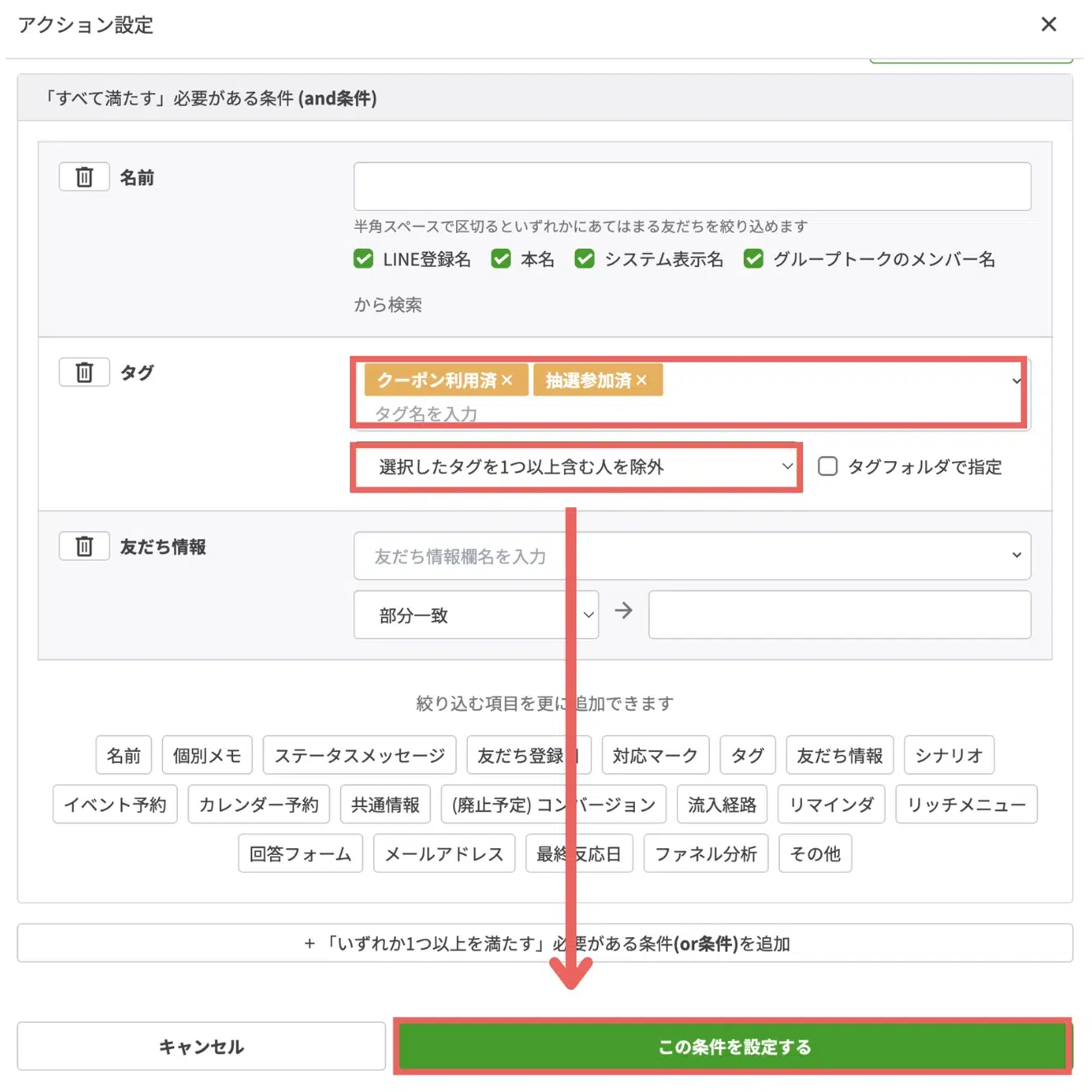The height and width of the screenshot is (1092, 1092).
Task: Delete the タグ condition with its trash icon
Action: pos(84,372)
